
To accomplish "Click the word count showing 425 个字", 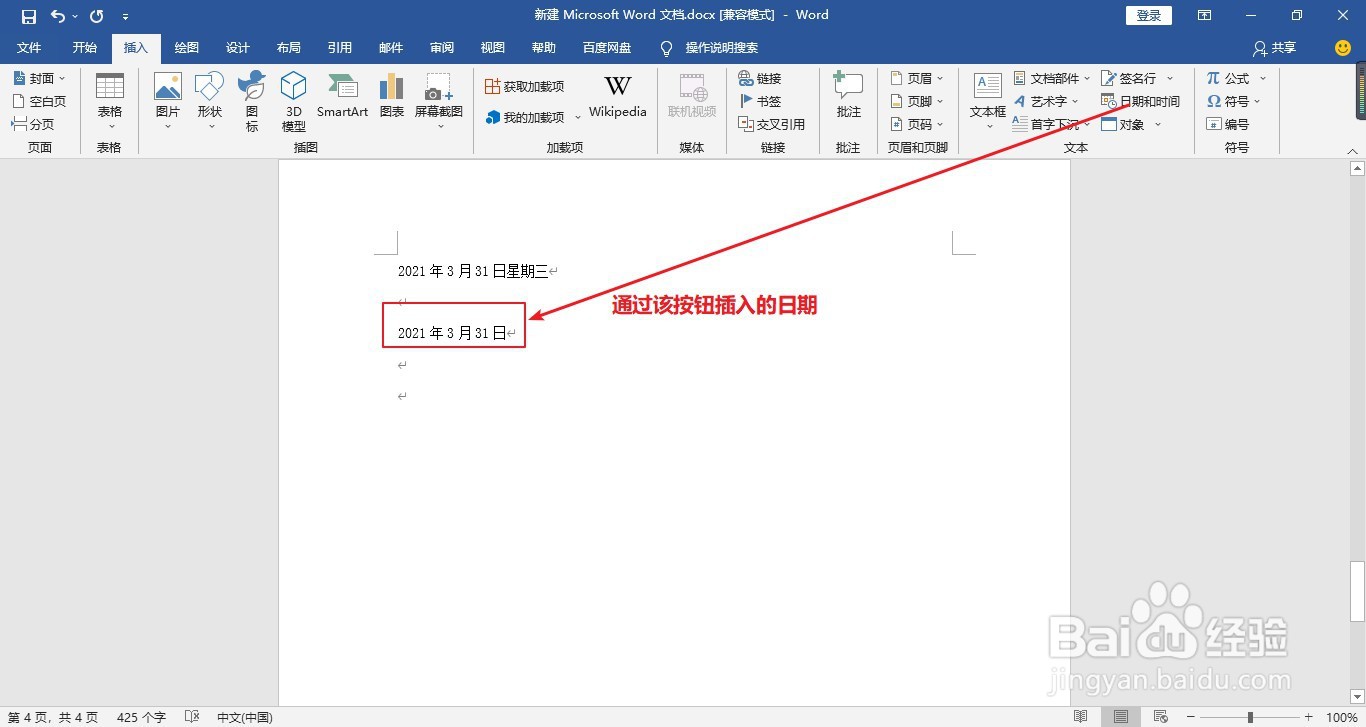I will (140, 717).
